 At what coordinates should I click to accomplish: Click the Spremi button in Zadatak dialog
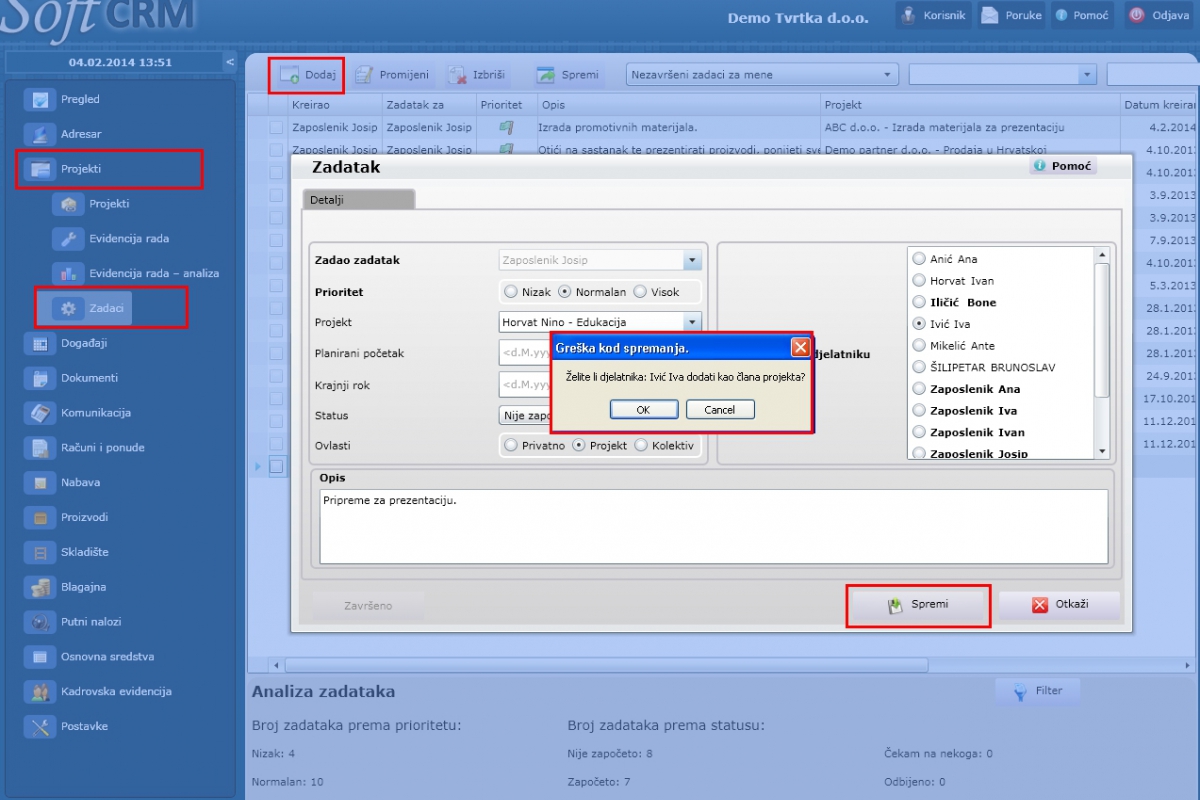click(x=918, y=605)
